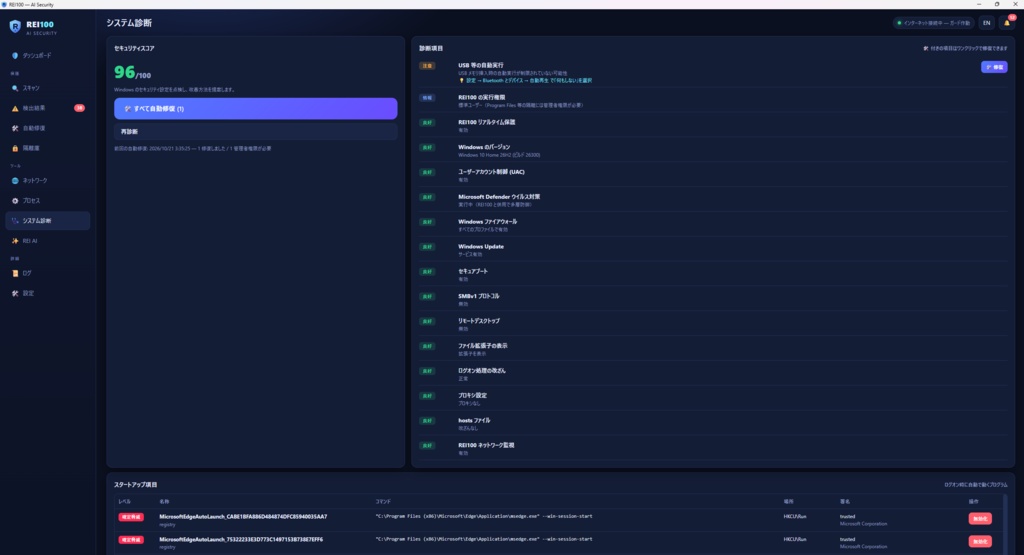Click the 名称 column header

click(x=165, y=501)
